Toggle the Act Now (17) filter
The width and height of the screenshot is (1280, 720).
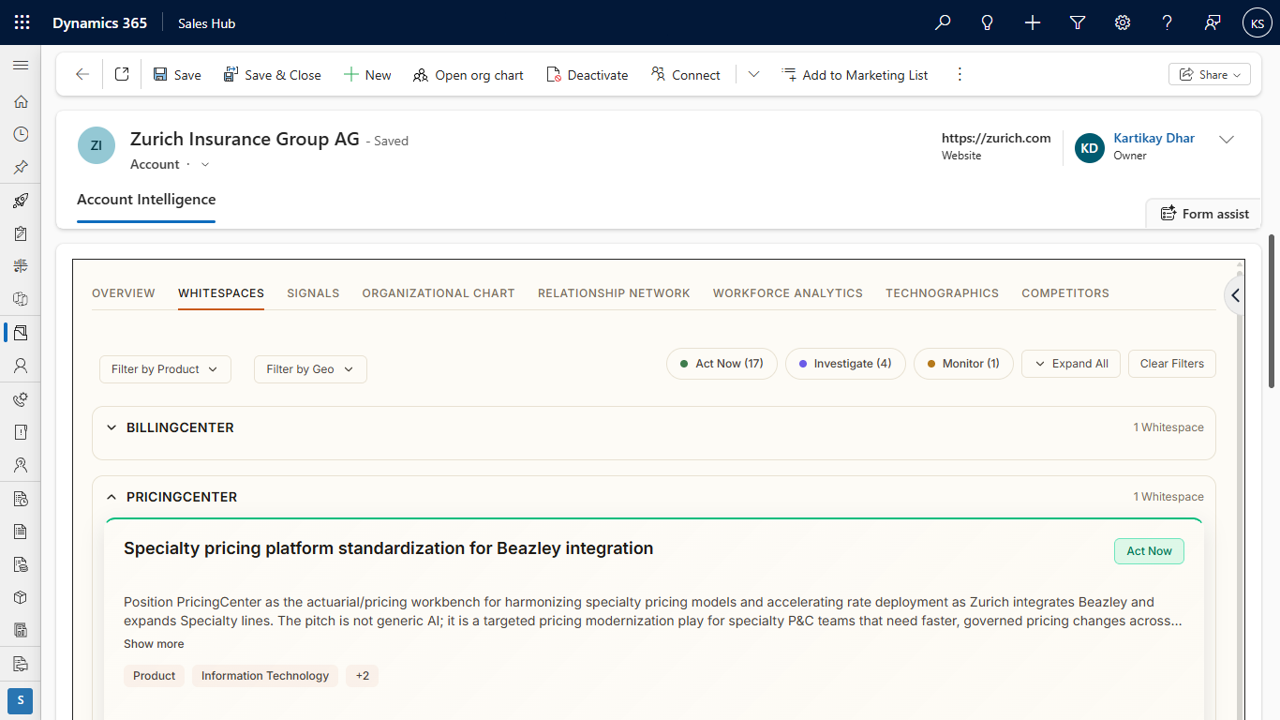click(721, 364)
